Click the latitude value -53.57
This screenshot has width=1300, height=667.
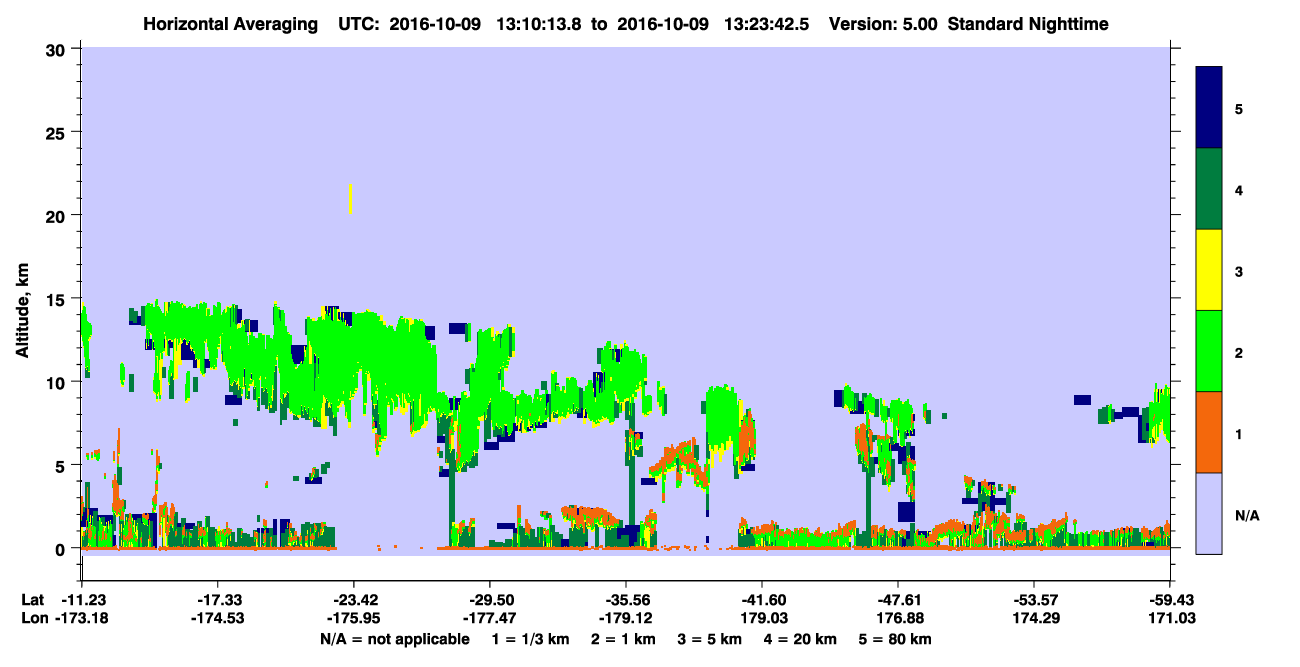[x=1033, y=599]
